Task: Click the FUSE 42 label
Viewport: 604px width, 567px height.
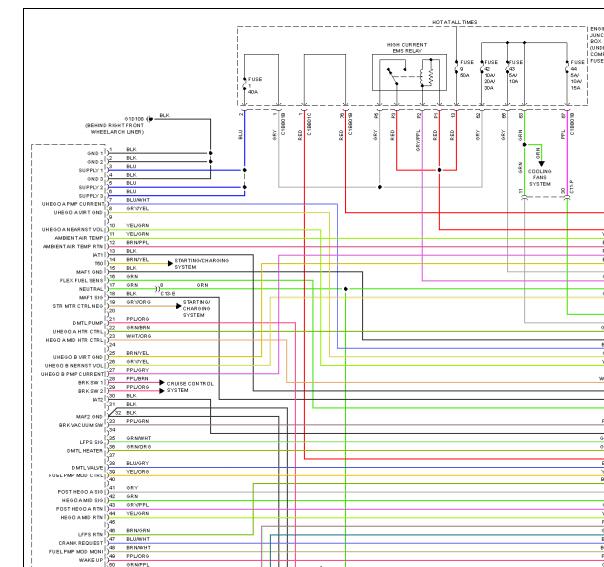Action: [x=491, y=75]
